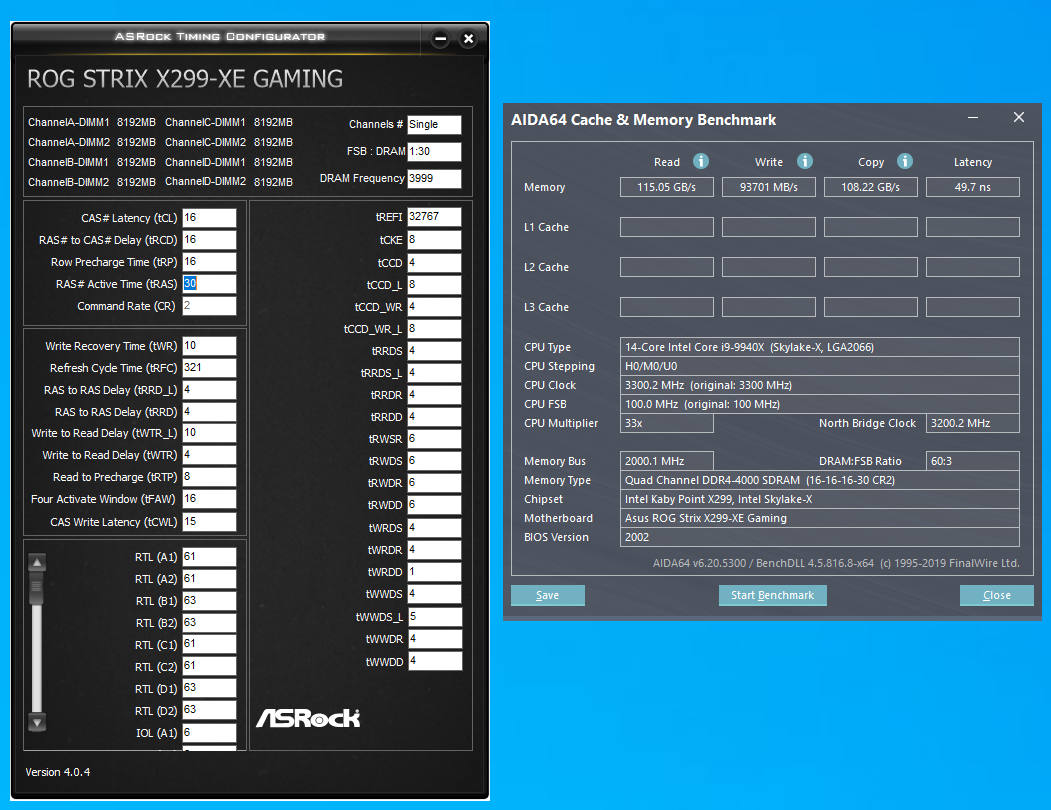Click the tRWDD value field
1051x810 pixels.
tap(434, 505)
